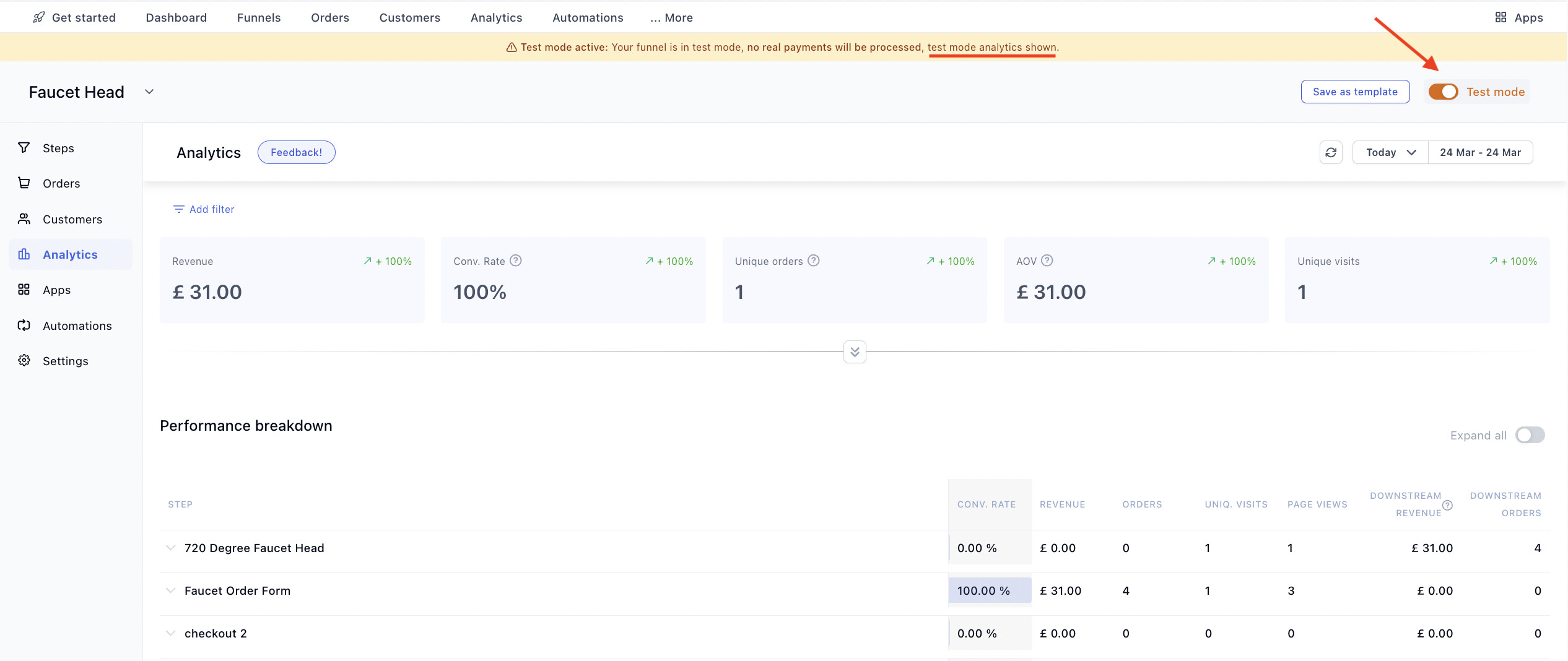
Task: Click the Conv. Rate help icon
Action: pos(515,261)
